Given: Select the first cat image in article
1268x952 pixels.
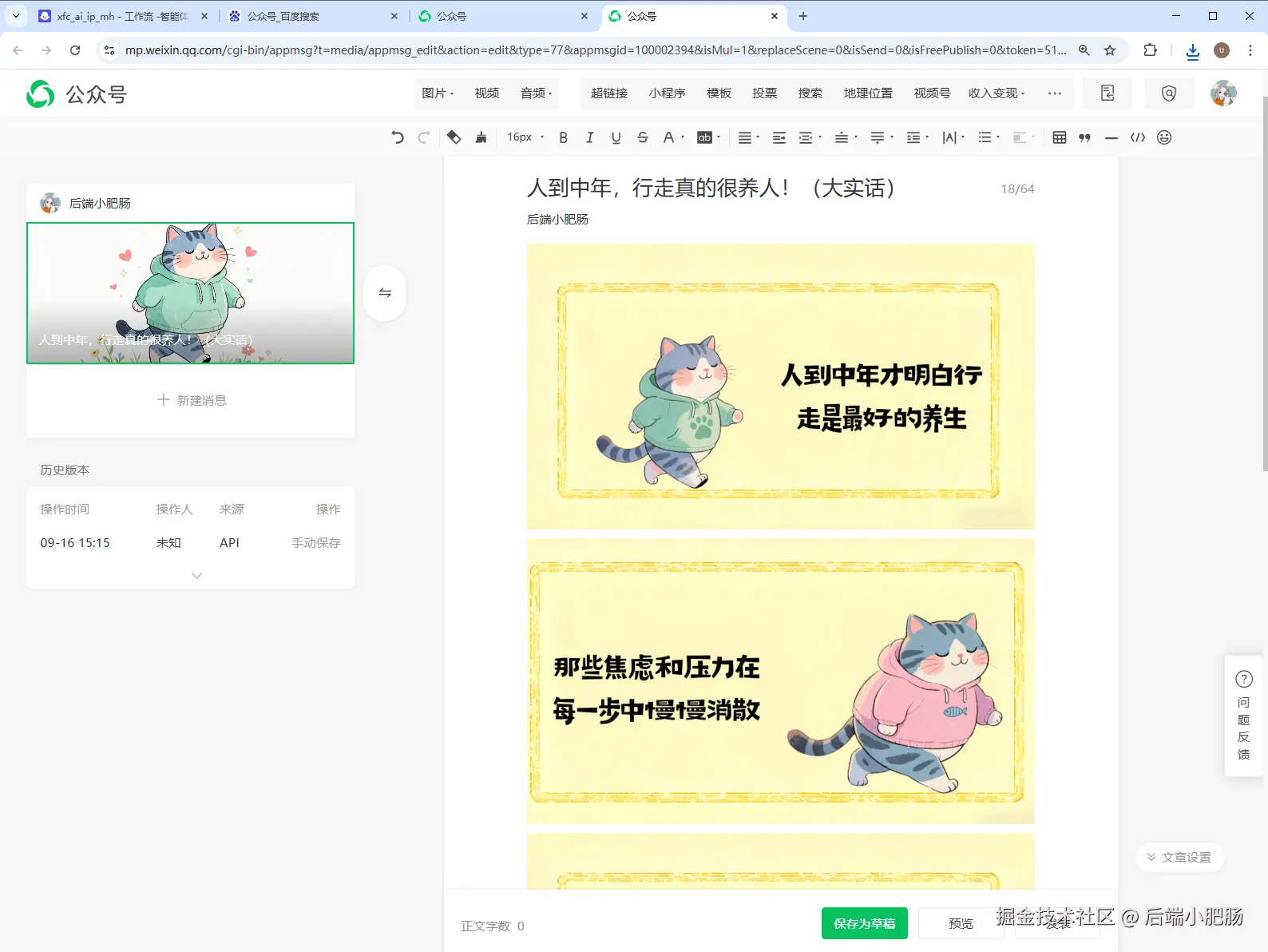Looking at the screenshot, I should click(781, 387).
